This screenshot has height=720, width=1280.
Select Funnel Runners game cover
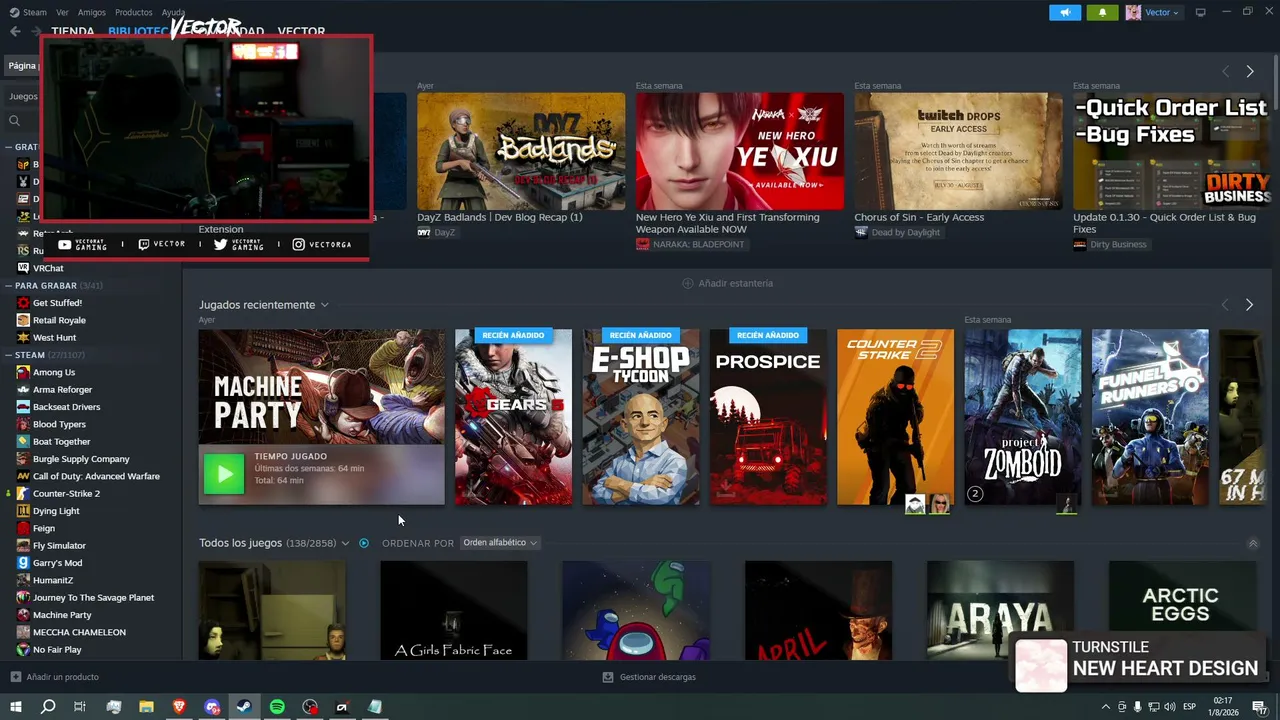1150,417
